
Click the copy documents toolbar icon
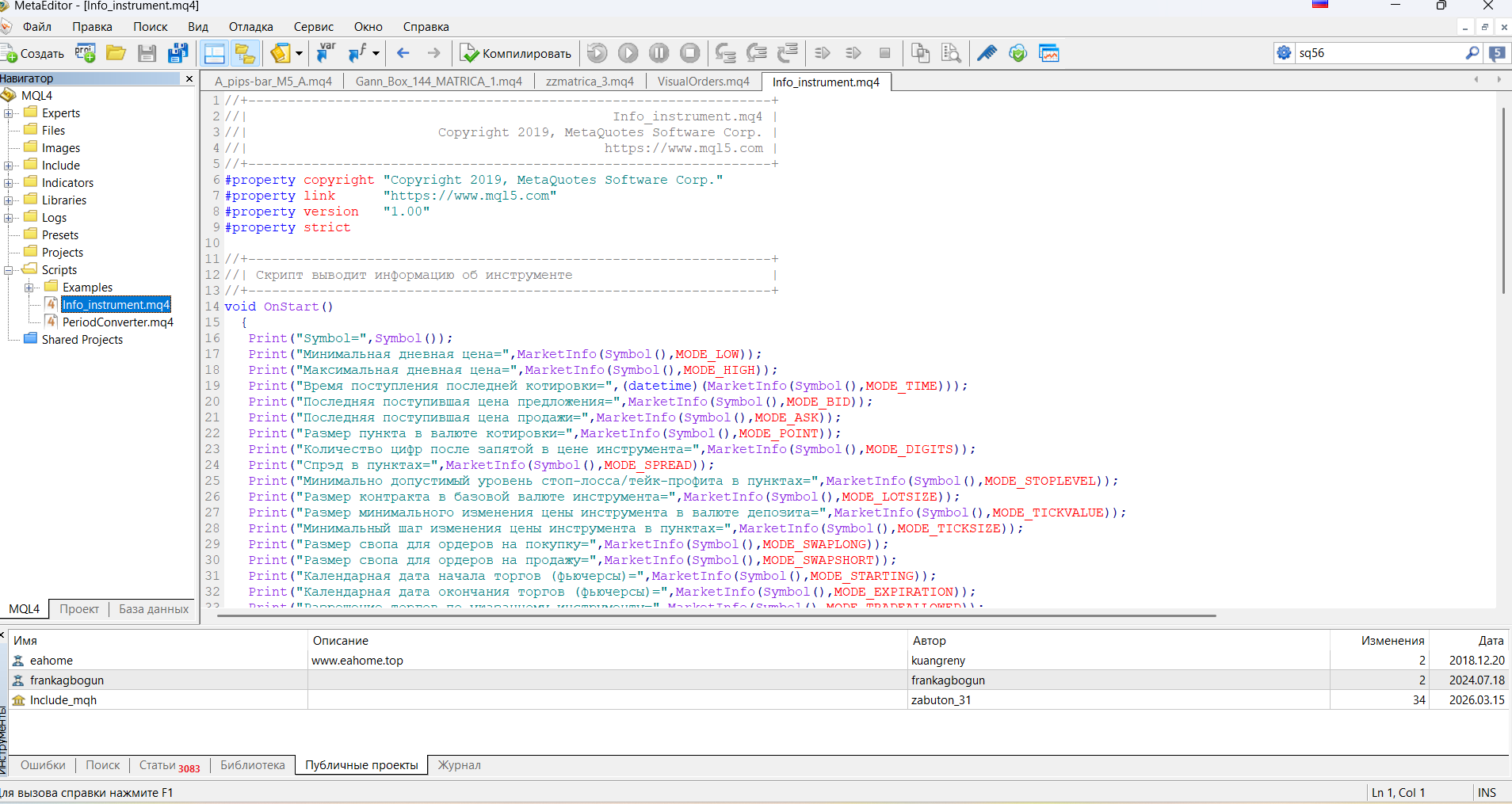coord(920,53)
